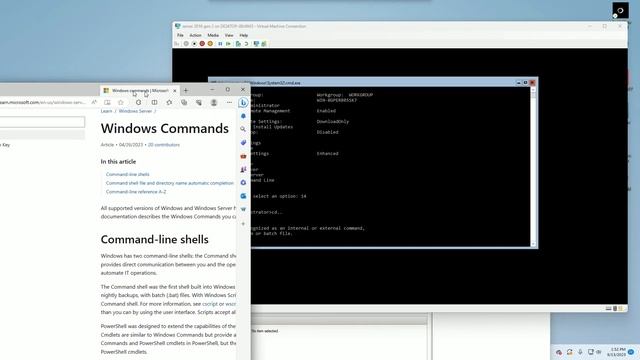
Task: Open Command shell file and directory completion link
Action: tap(170, 183)
